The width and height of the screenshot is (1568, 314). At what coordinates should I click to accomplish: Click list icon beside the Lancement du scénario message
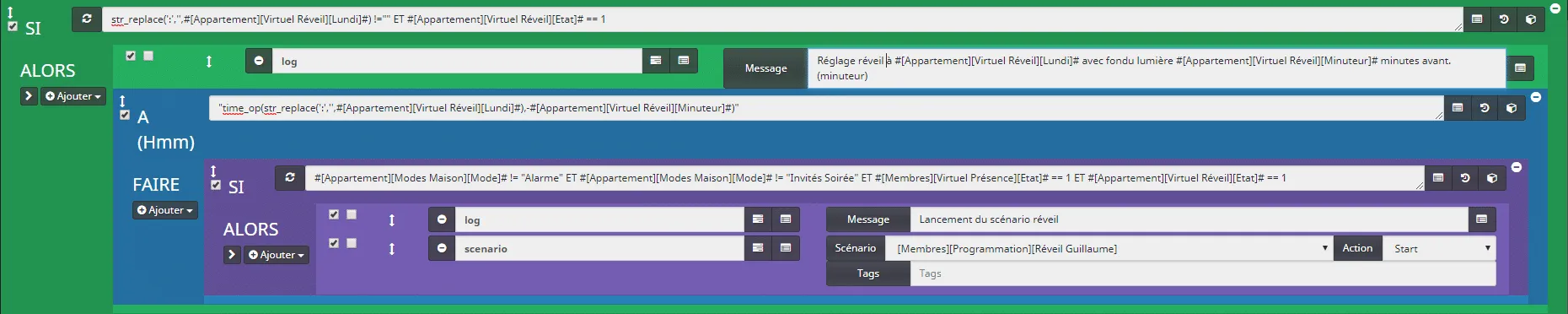click(x=1481, y=219)
